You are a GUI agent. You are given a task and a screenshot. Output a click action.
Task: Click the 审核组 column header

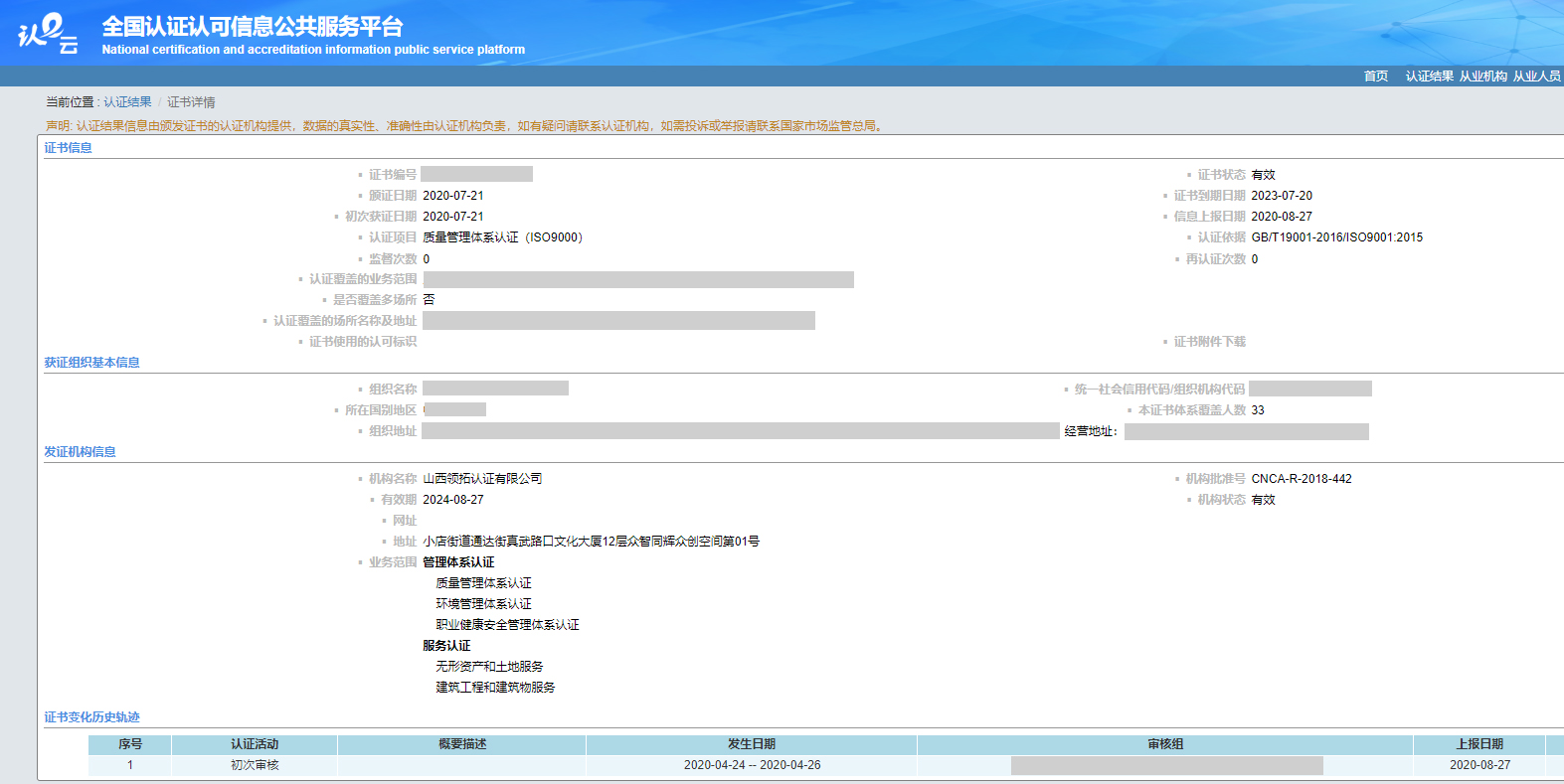point(1165,744)
